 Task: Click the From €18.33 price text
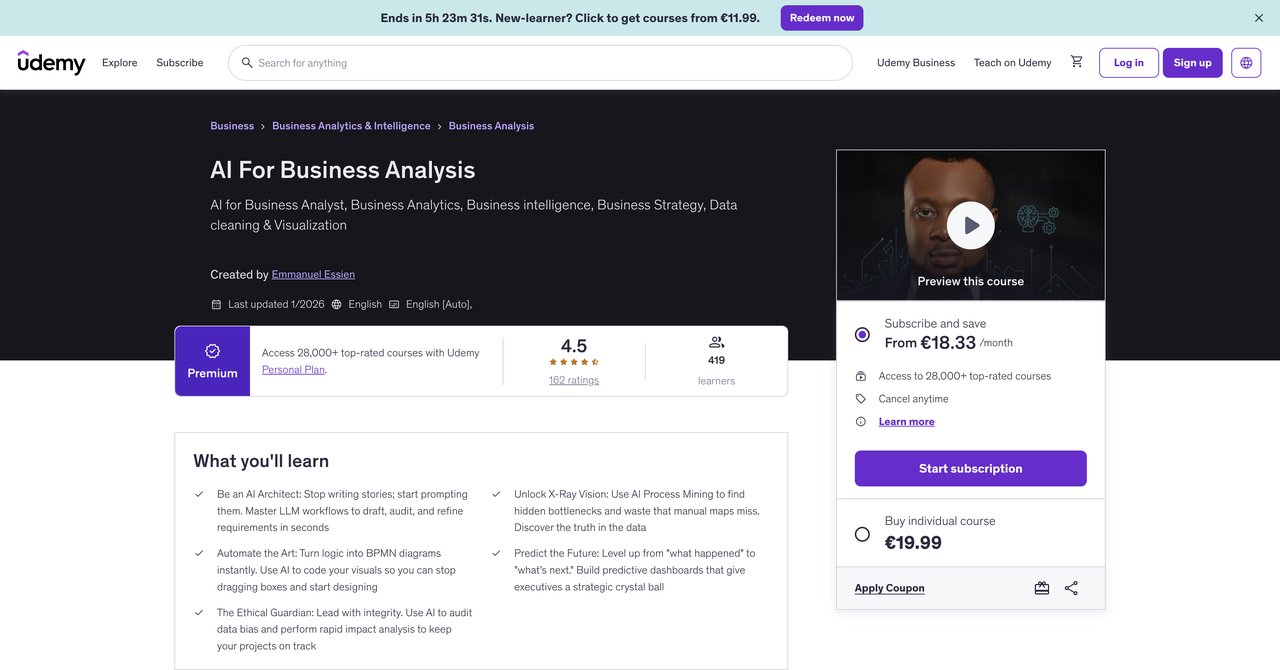930,343
